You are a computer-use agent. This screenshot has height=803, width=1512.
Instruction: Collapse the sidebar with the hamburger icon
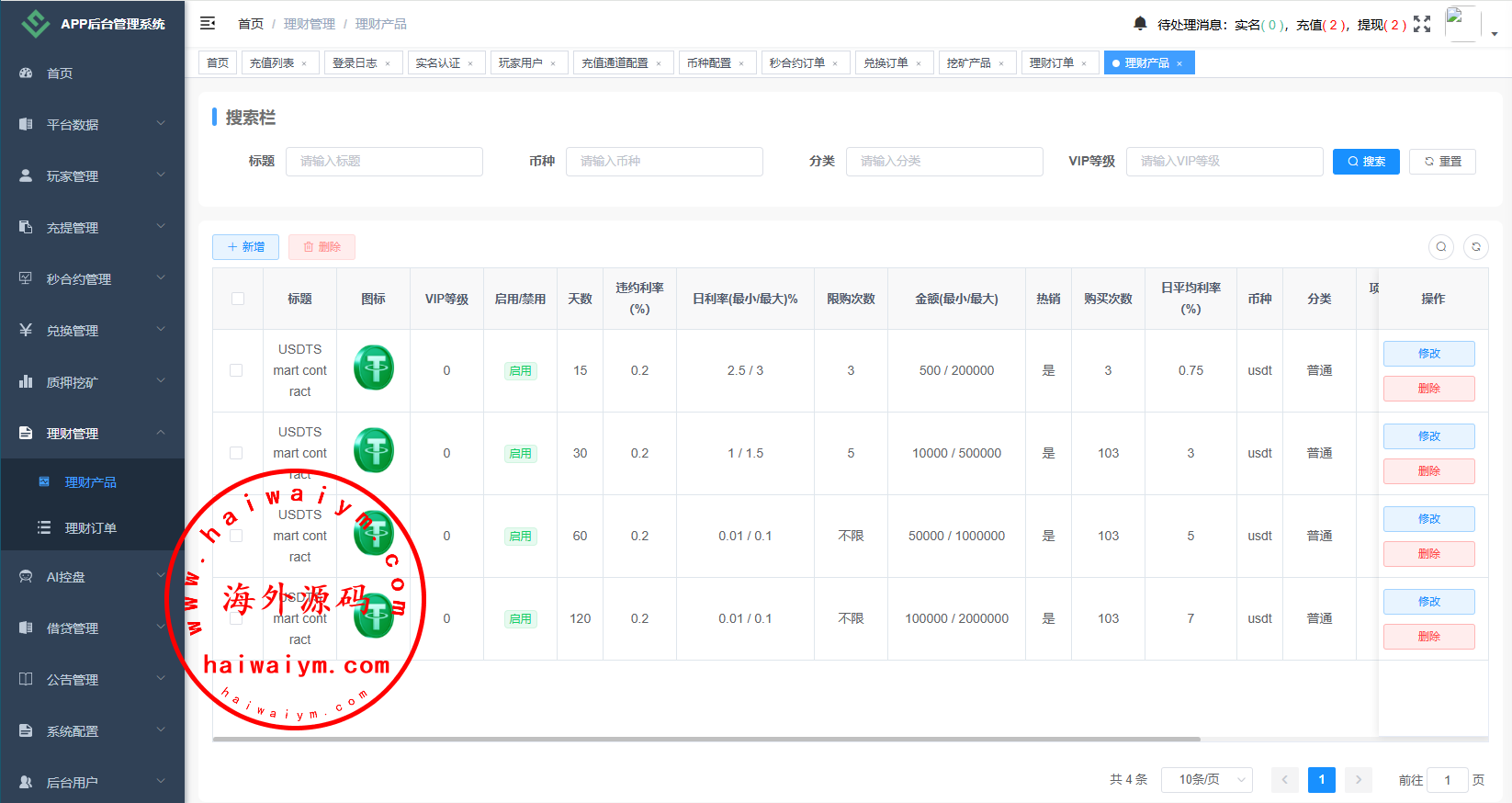click(x=208, y=23)
